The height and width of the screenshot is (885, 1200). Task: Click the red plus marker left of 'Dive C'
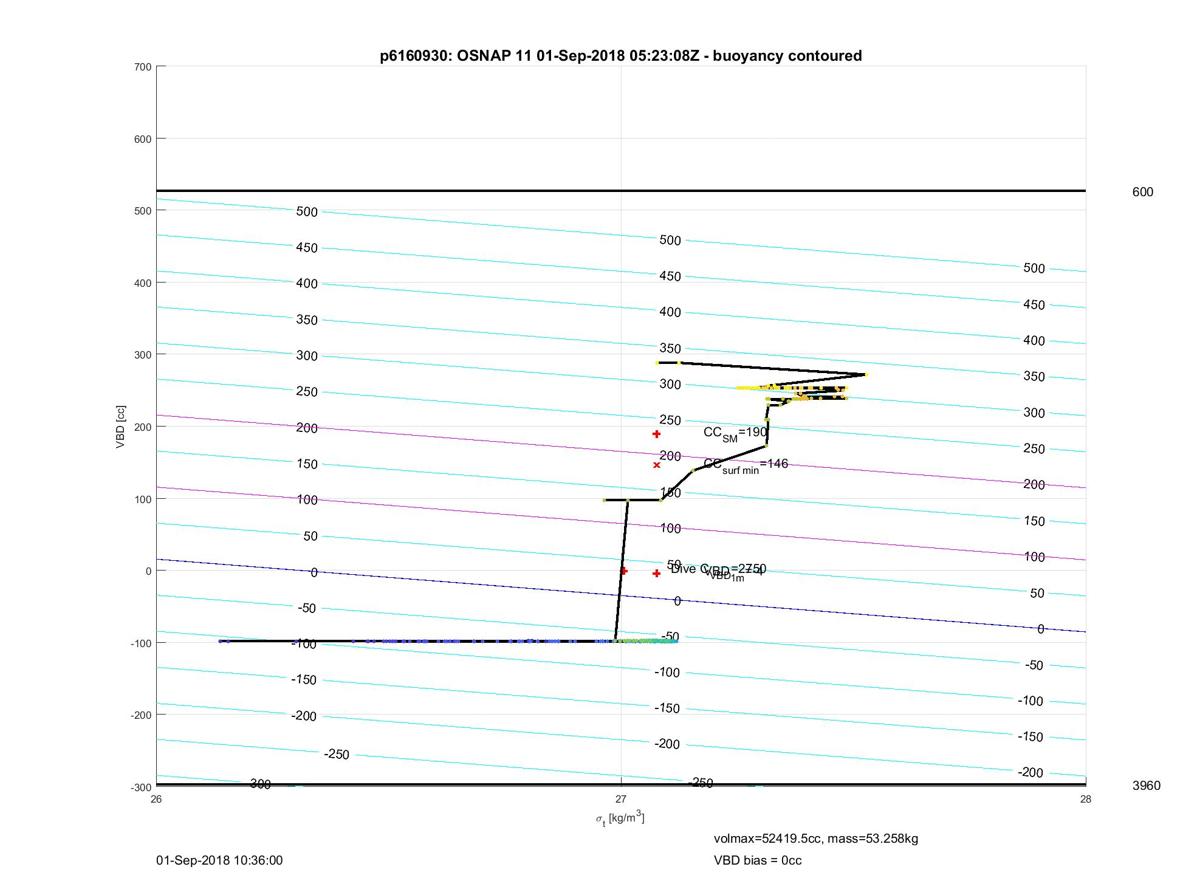(x=656, y=573)
